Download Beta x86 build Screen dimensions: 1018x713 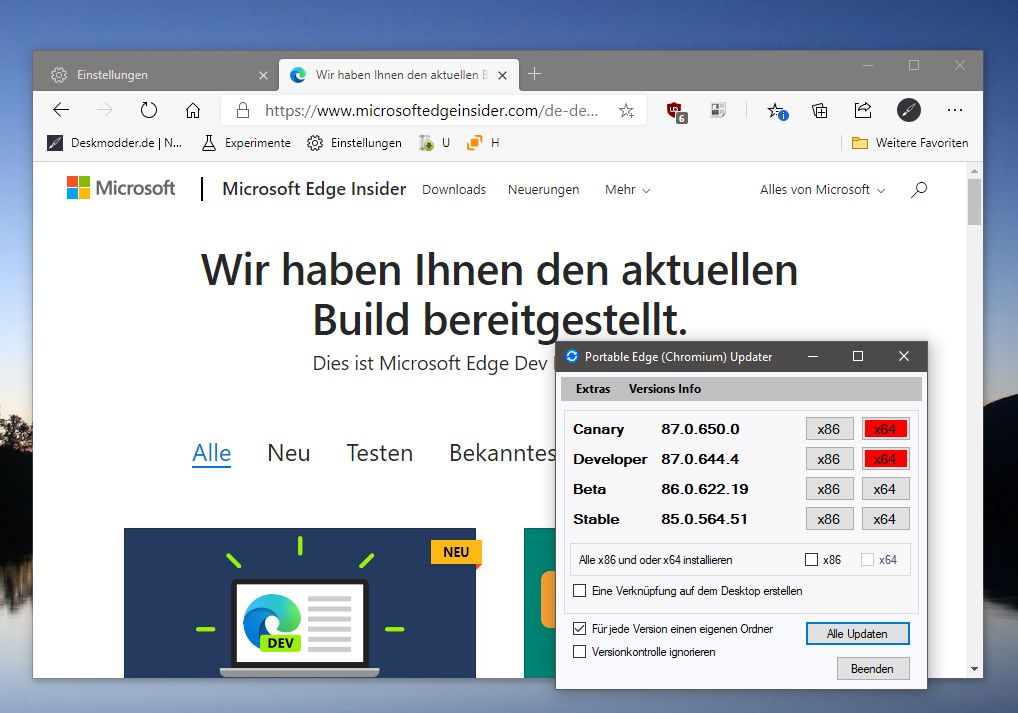[x=829, y=489]
